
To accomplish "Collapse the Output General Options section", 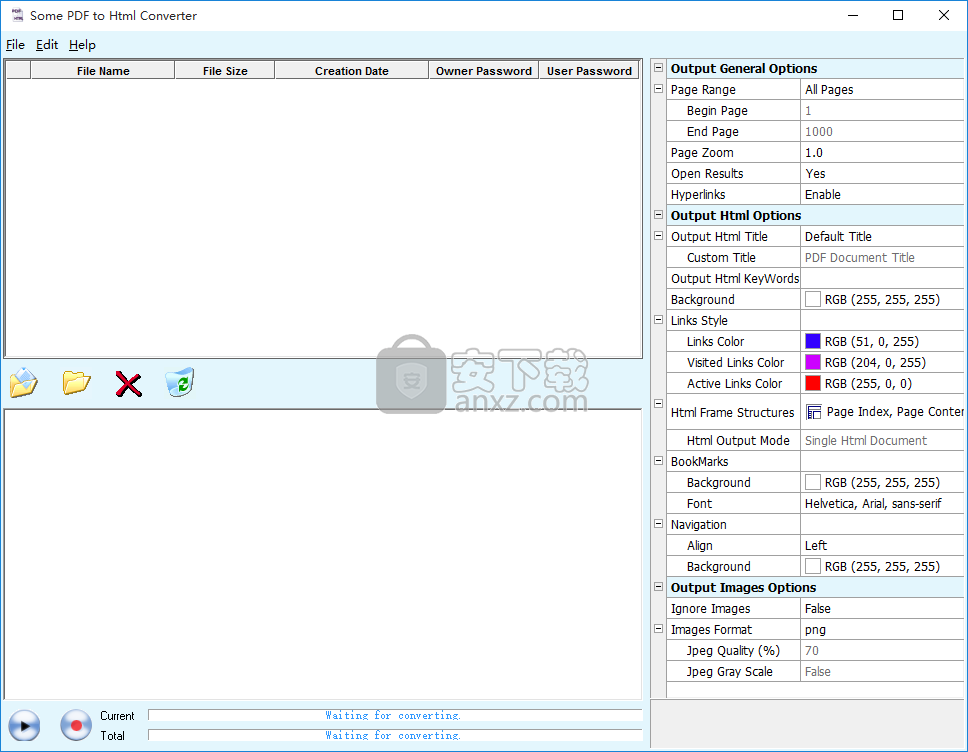I will click(659, 68).
